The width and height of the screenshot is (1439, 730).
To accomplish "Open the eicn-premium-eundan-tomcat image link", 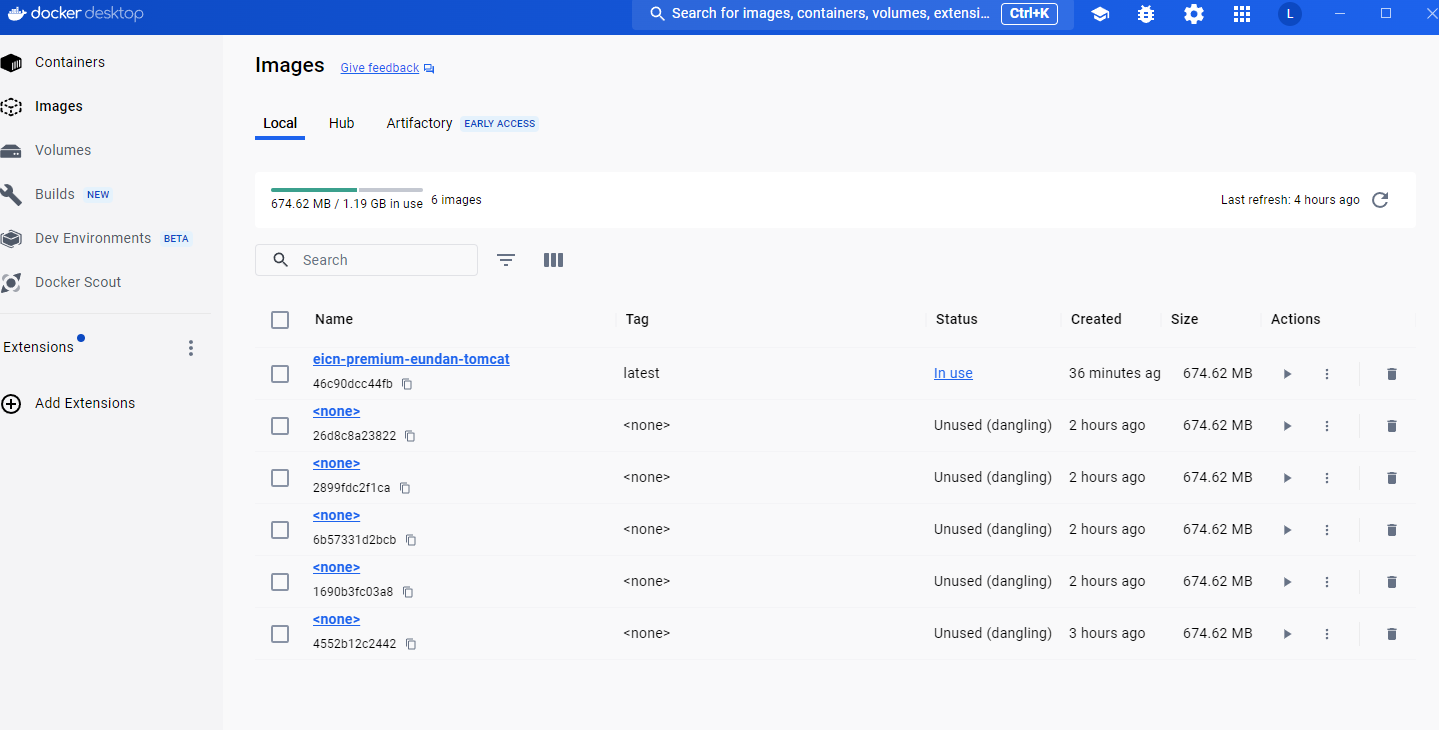I will [x=411, y=359].
